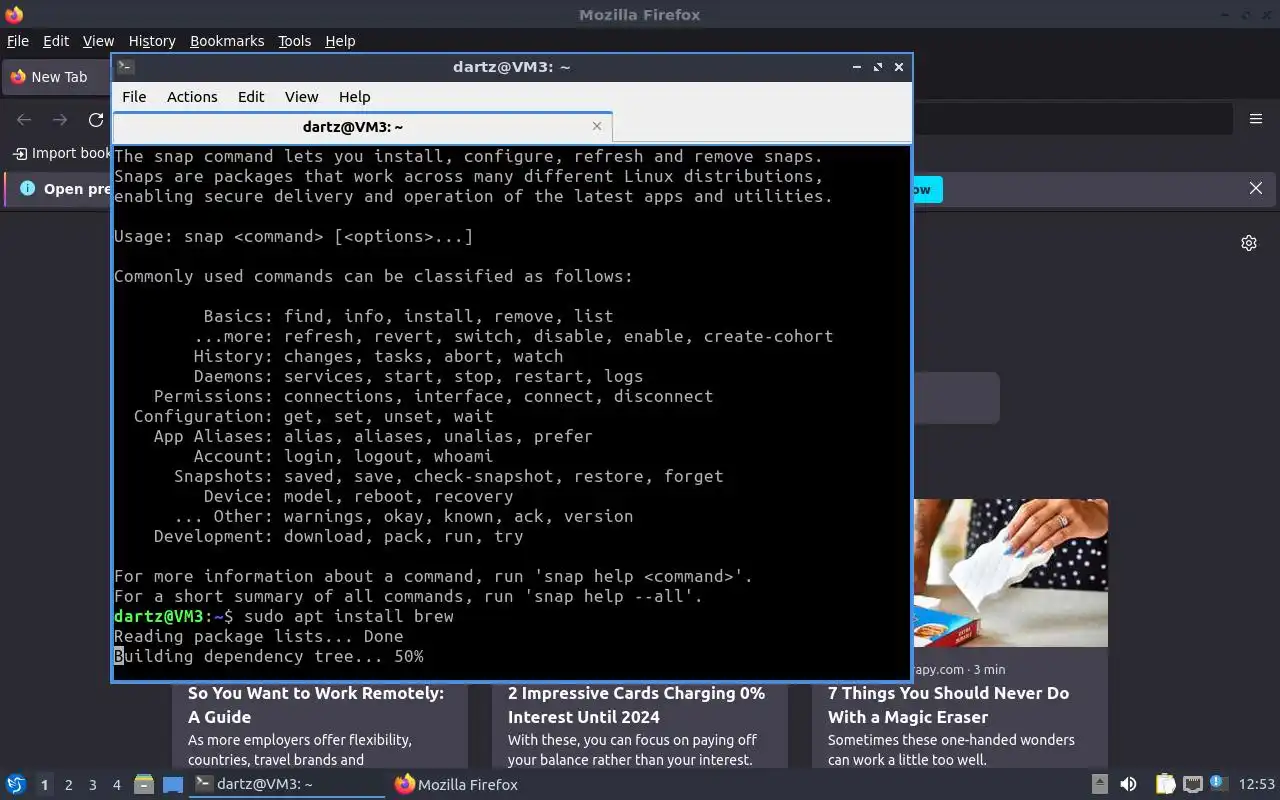1280x800 pixels.
Task: Switch to workspace 2
Action: coord(68,785)
